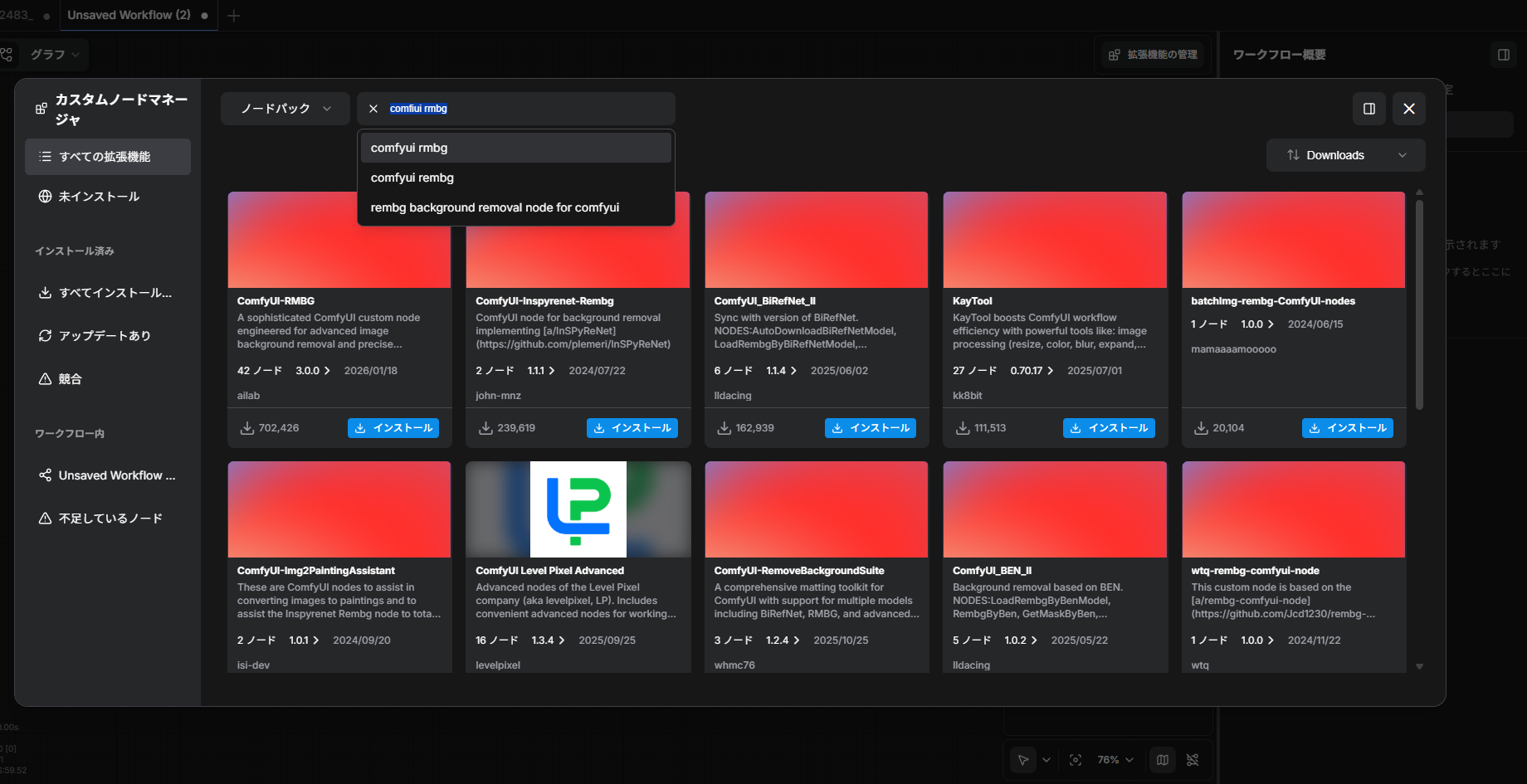Viewport: 1527px width, 784px height.
Task: Open the グラフ dropdown in the top bar
Action: tap(55, 55)
